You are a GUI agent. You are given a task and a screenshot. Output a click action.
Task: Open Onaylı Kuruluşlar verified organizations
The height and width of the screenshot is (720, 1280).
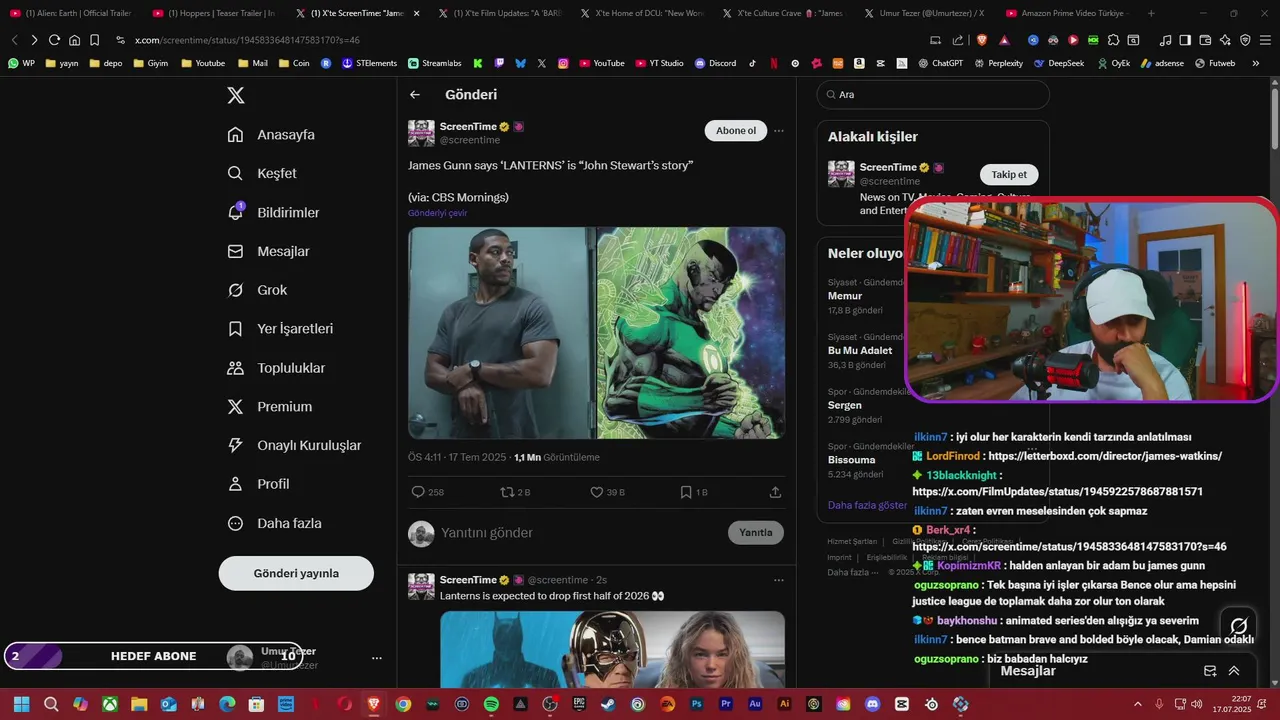click(294, 446)
